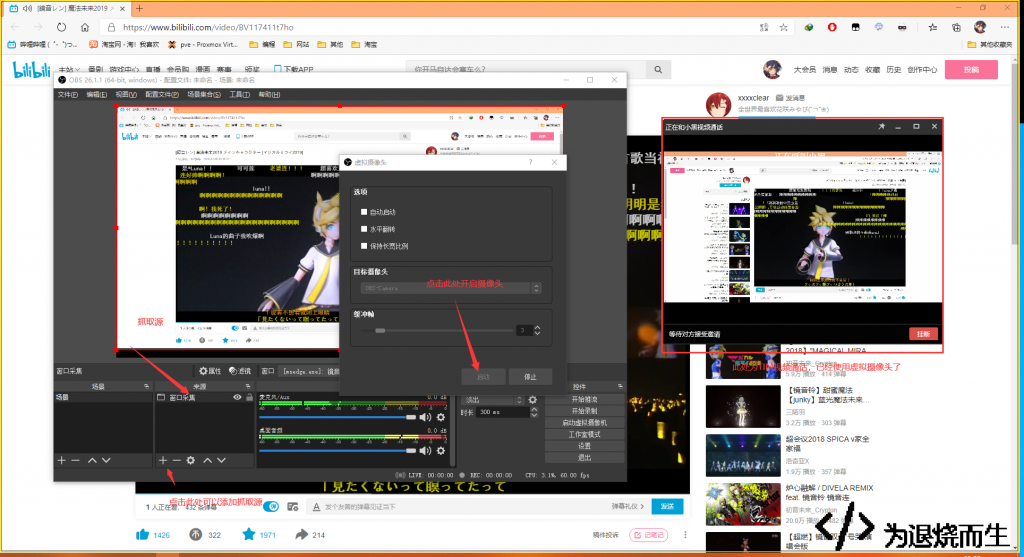Expand the 淡出 transition dropdown
This screenshot has width=1024, height=557.
click(494, 400)
